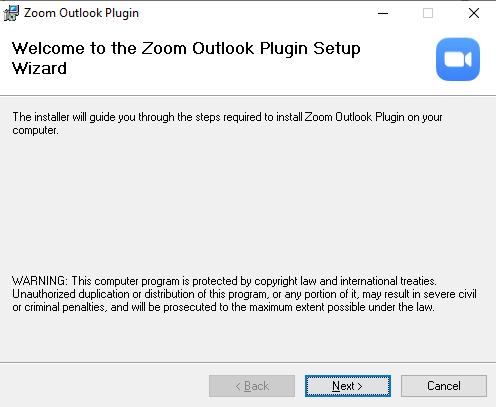Minimize the Zoom Outlook Plugin window
Viewport: 496px width, 407px height.
click(383, 13)
